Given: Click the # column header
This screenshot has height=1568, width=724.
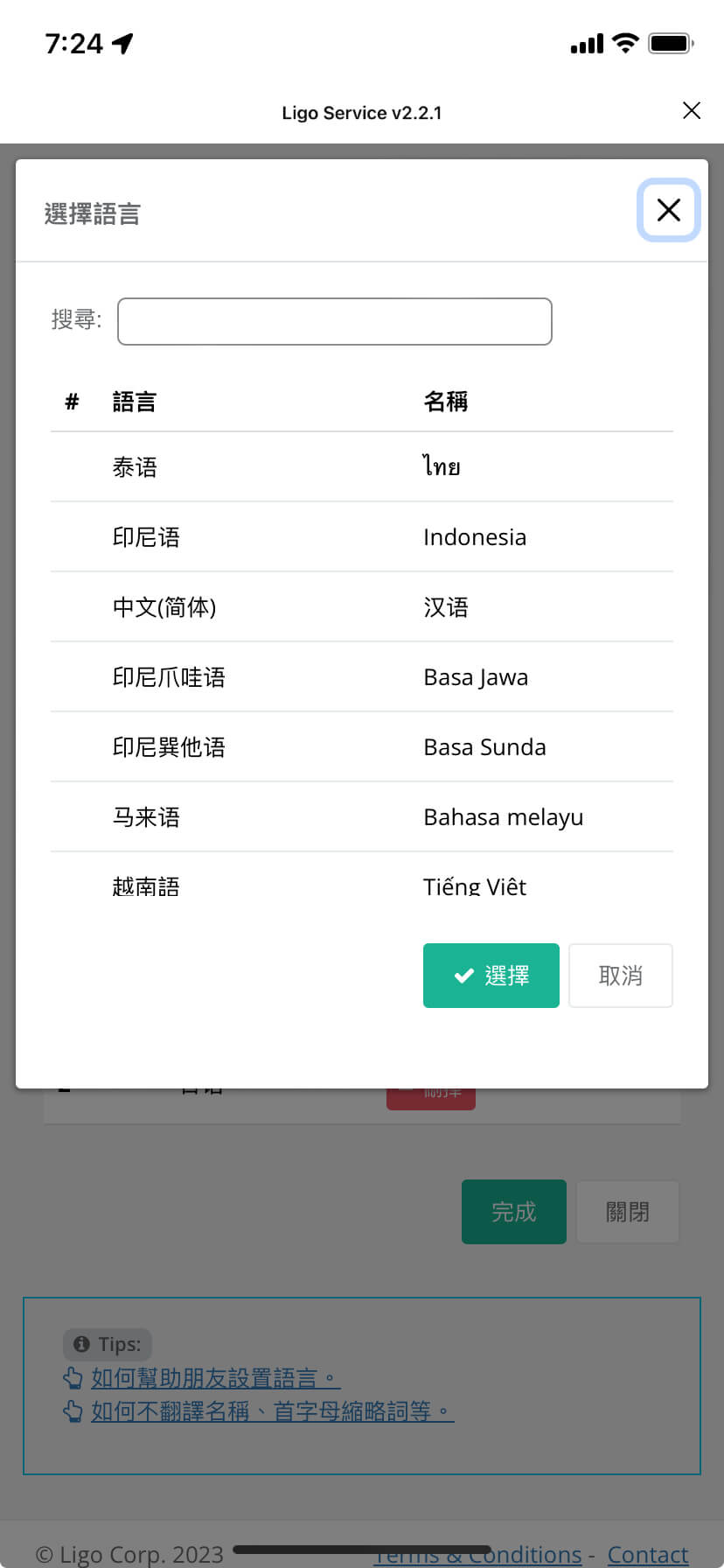Looking at the screenshot, I should 72,402.
